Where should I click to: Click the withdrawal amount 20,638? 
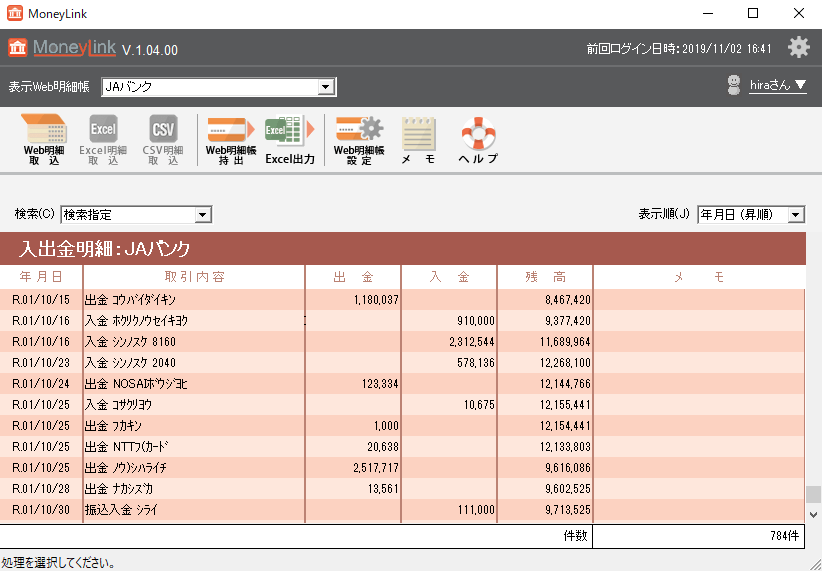click(383, 447)
